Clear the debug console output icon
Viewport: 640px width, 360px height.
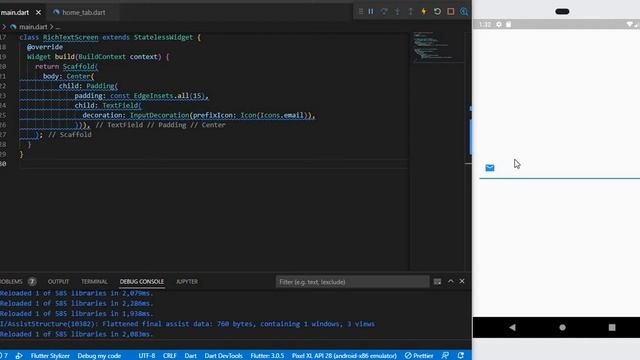[437, 282]
